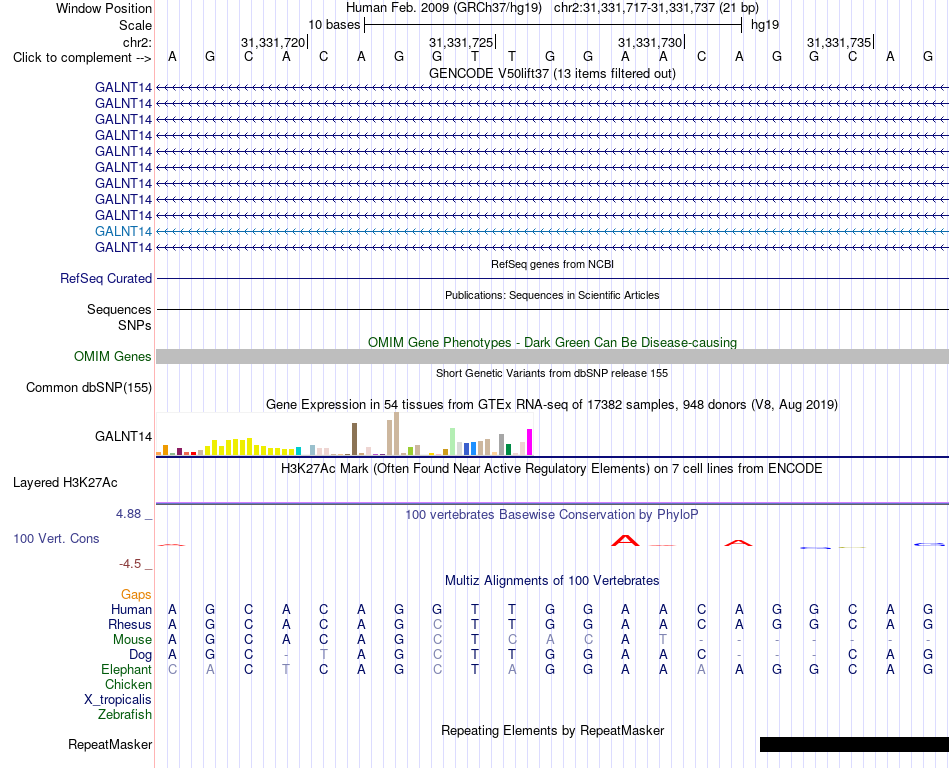Click the GTEx Gene Expression track title
950x768 pixels.
(552, 405)
